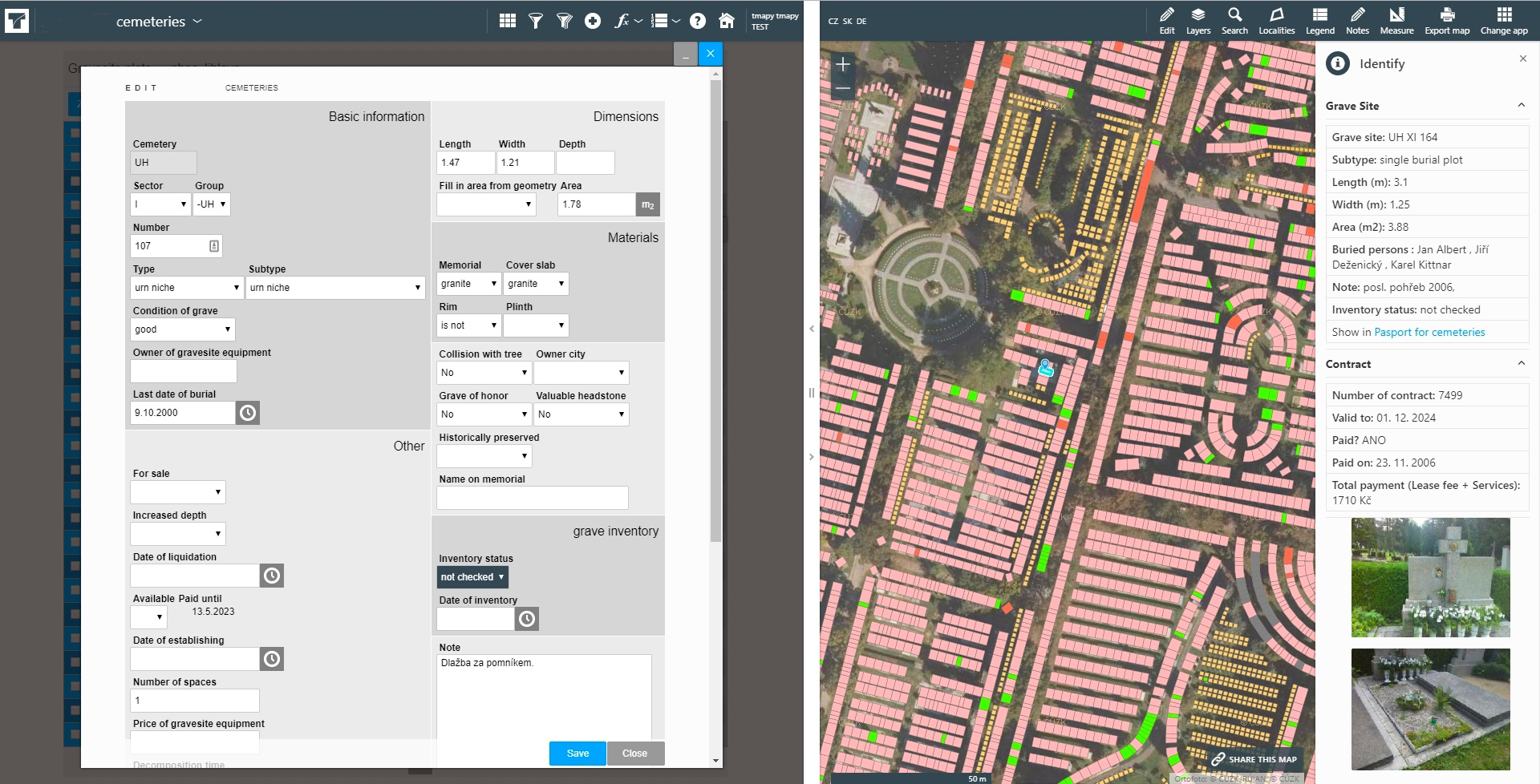Open the map Search tool

(1234, 21)
